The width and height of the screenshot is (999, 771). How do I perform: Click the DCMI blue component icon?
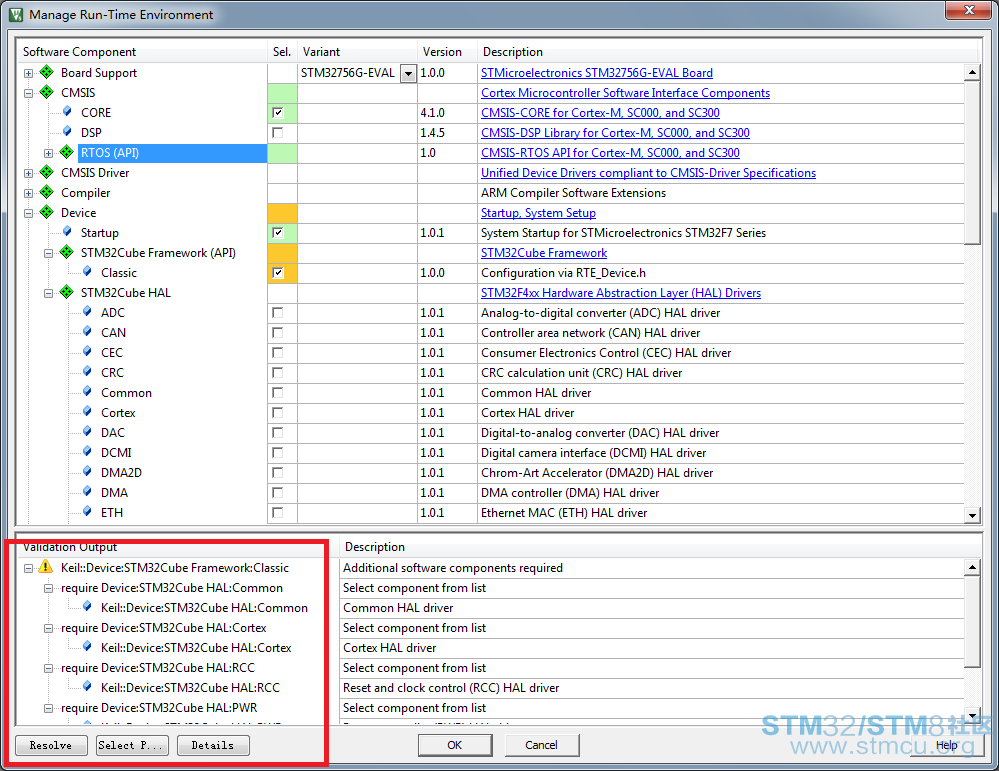click(87, 452)
